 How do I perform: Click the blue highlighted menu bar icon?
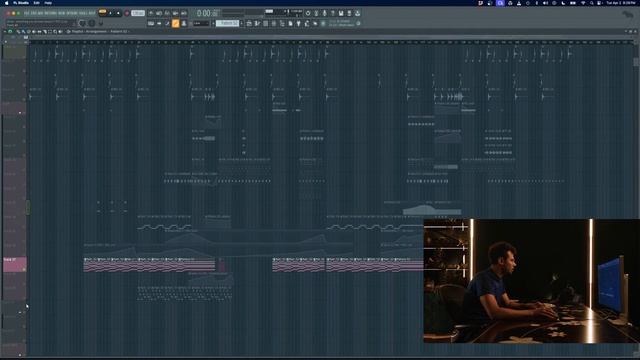(x=500, y=3)
